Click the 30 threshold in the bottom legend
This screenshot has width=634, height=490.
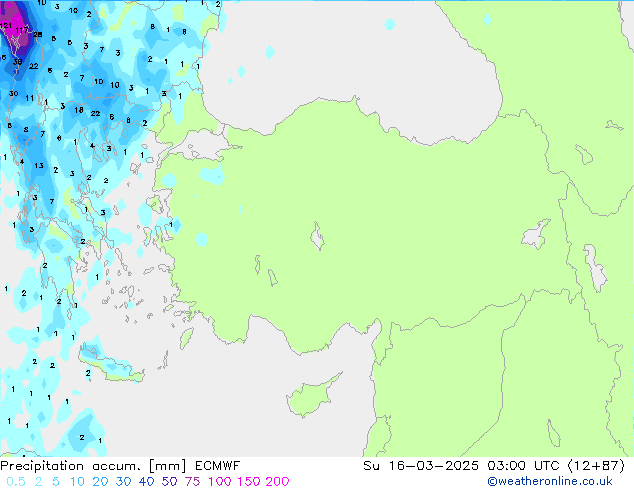pos(123,482)
